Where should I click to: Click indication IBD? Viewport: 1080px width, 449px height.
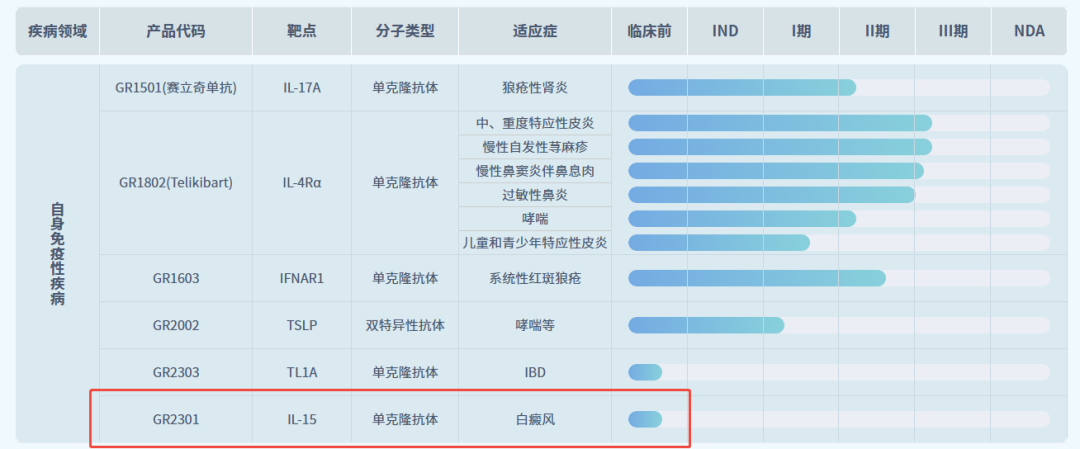(534, 373)
